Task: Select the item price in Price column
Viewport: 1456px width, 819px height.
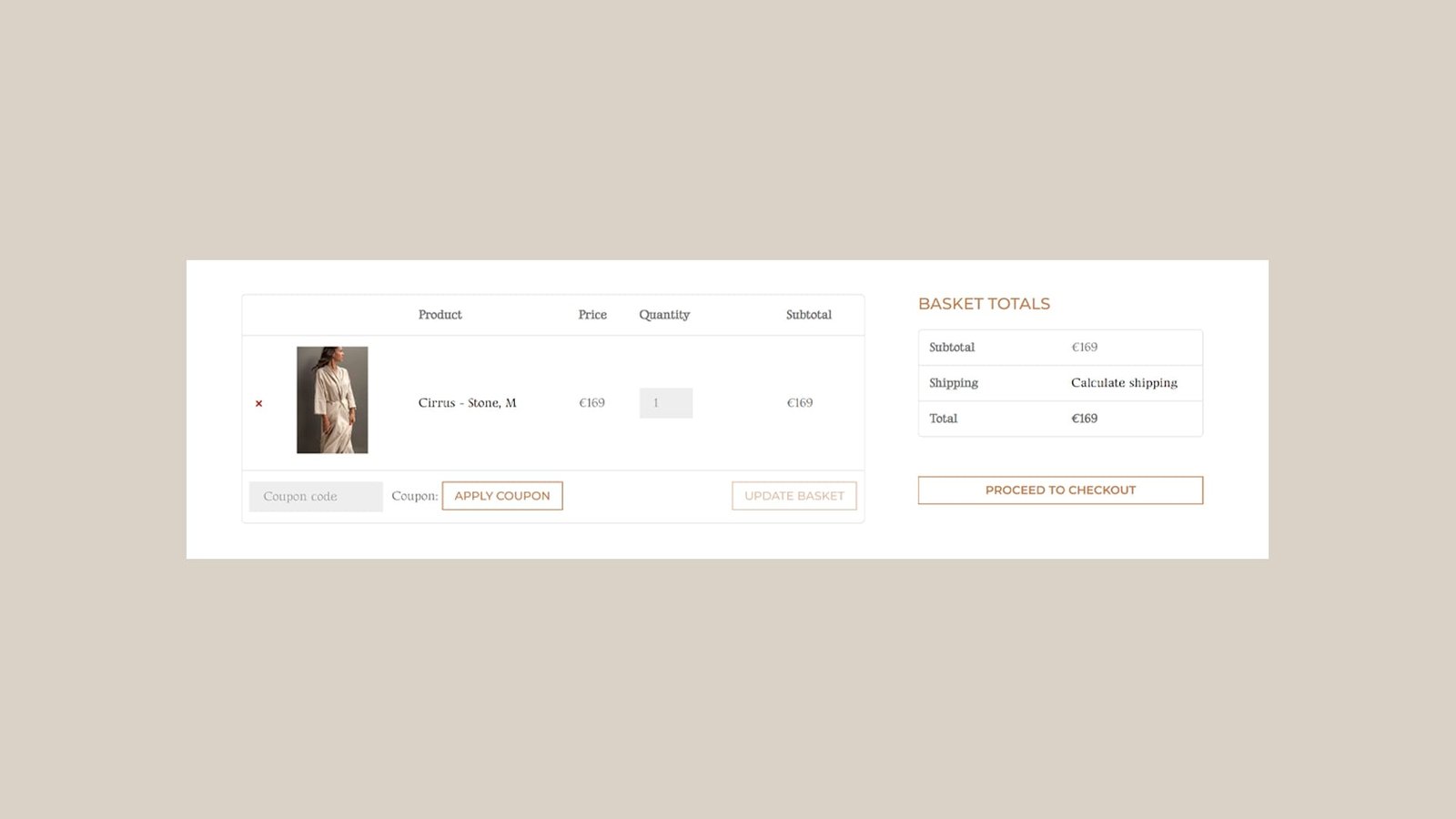Action: tap(591, 403)
